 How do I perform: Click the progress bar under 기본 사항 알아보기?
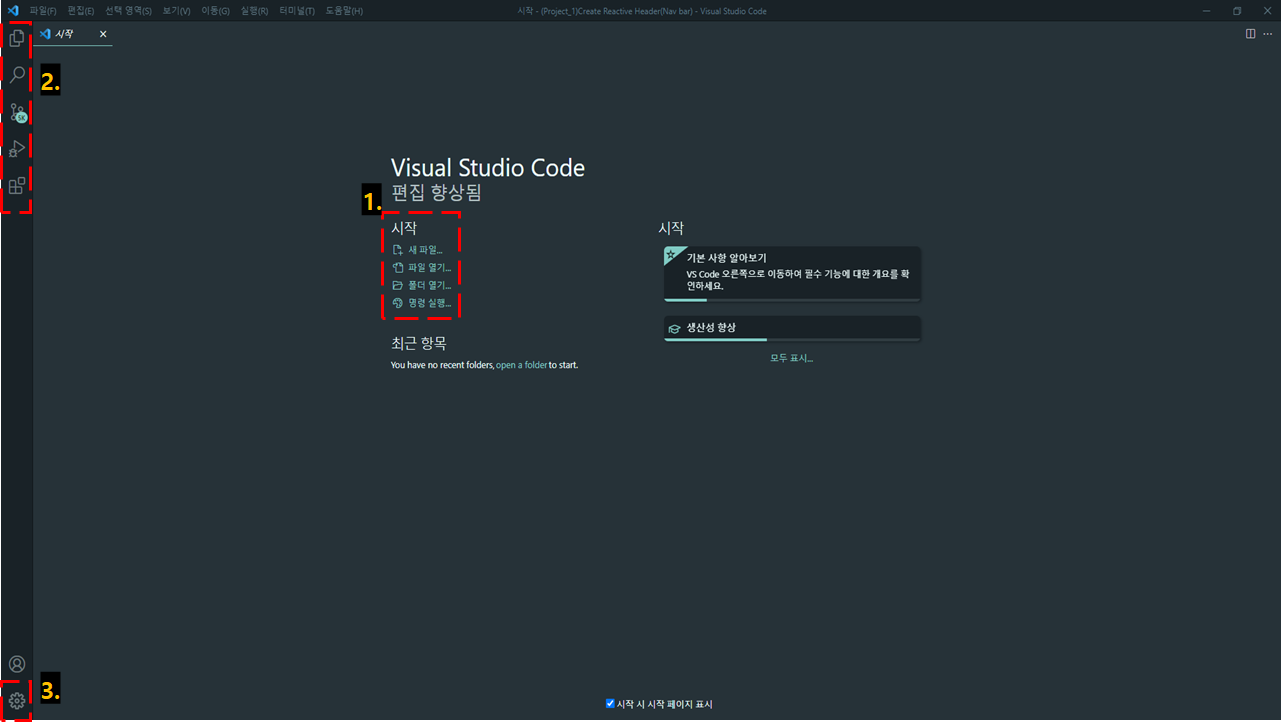pyautogui.click(x=792, y=299)
